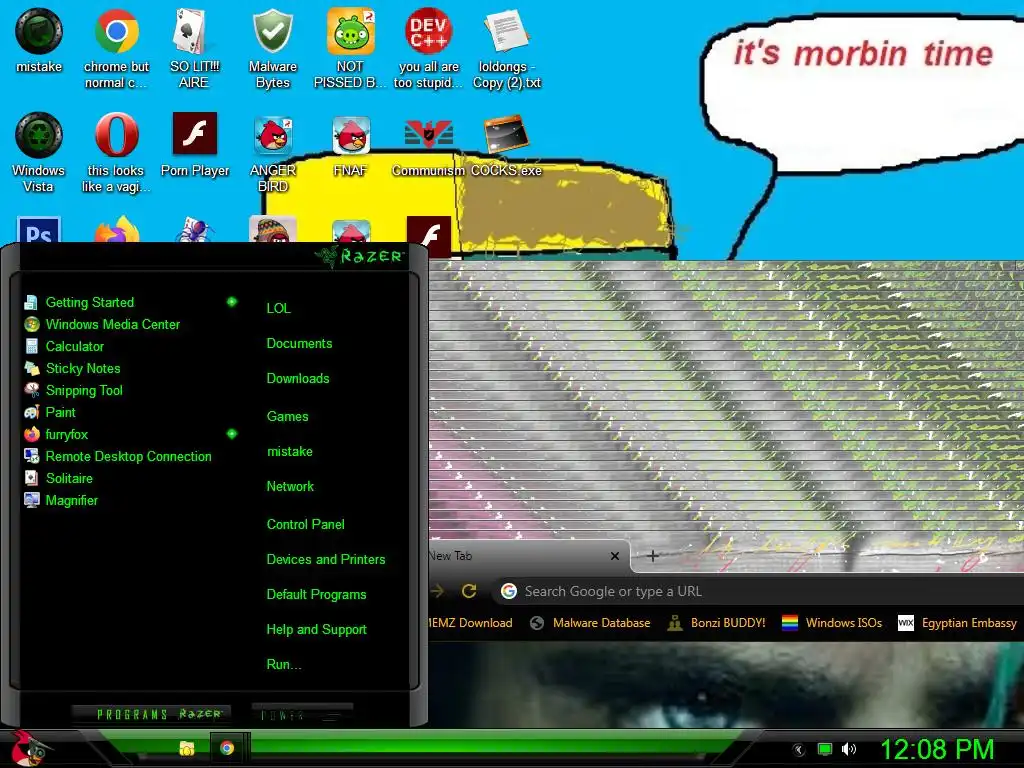The width and height of the screenshot is (1024, 768).
Task: Switch to Chrome in the taskbar
Action: (227, 748)
